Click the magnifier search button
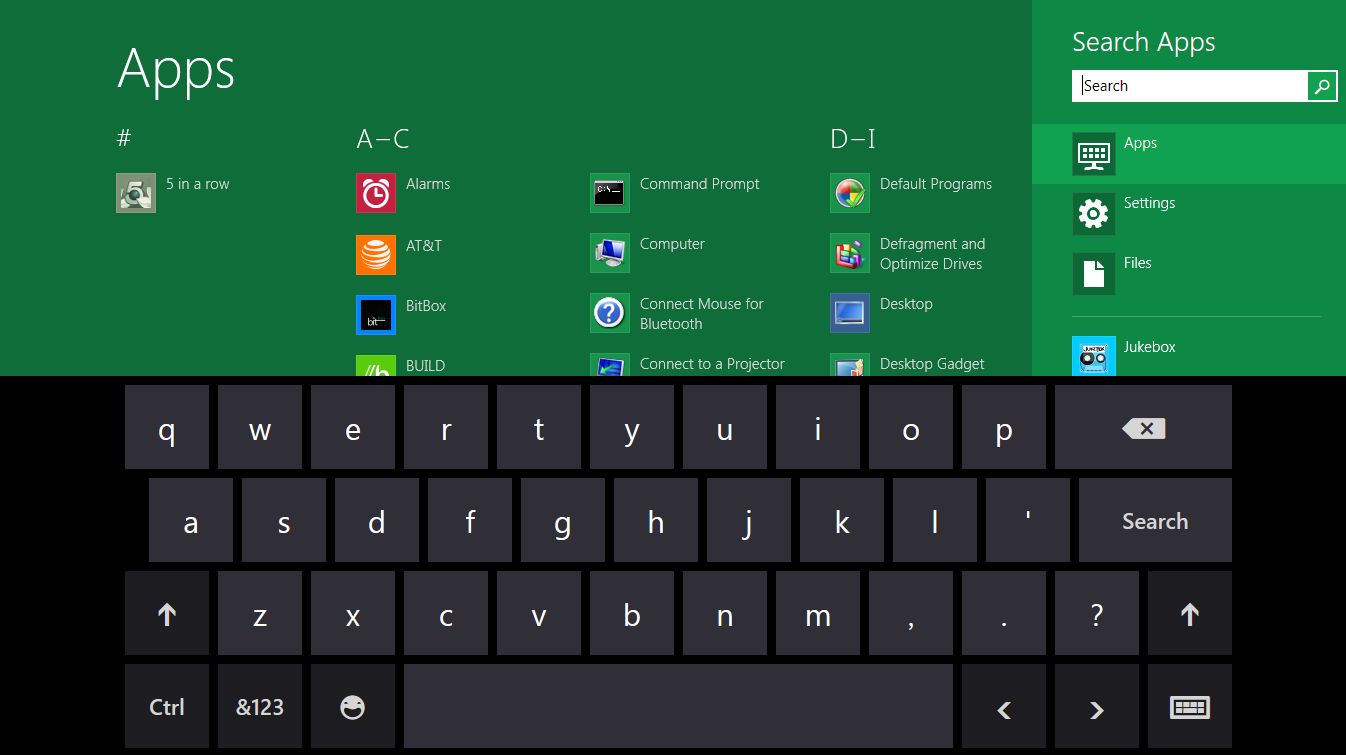 [1322, 86]
